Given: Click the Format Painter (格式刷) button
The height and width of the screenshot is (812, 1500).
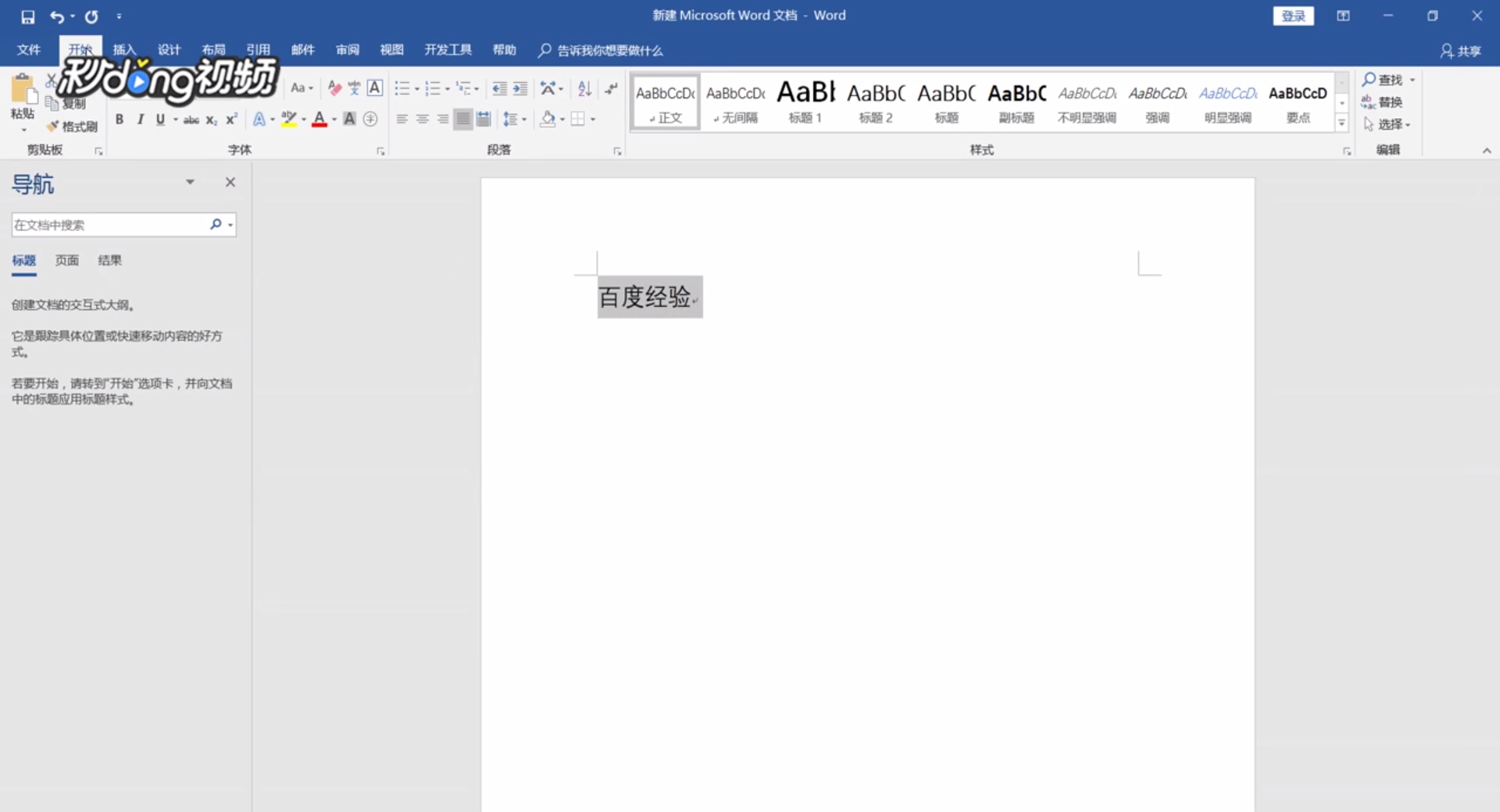Looking at the screenshot, I should 71,126.
